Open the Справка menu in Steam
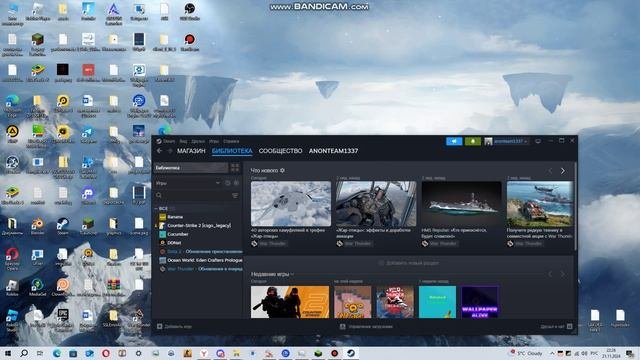This screenshot has width=640, height=360. (x=231, y=141)
